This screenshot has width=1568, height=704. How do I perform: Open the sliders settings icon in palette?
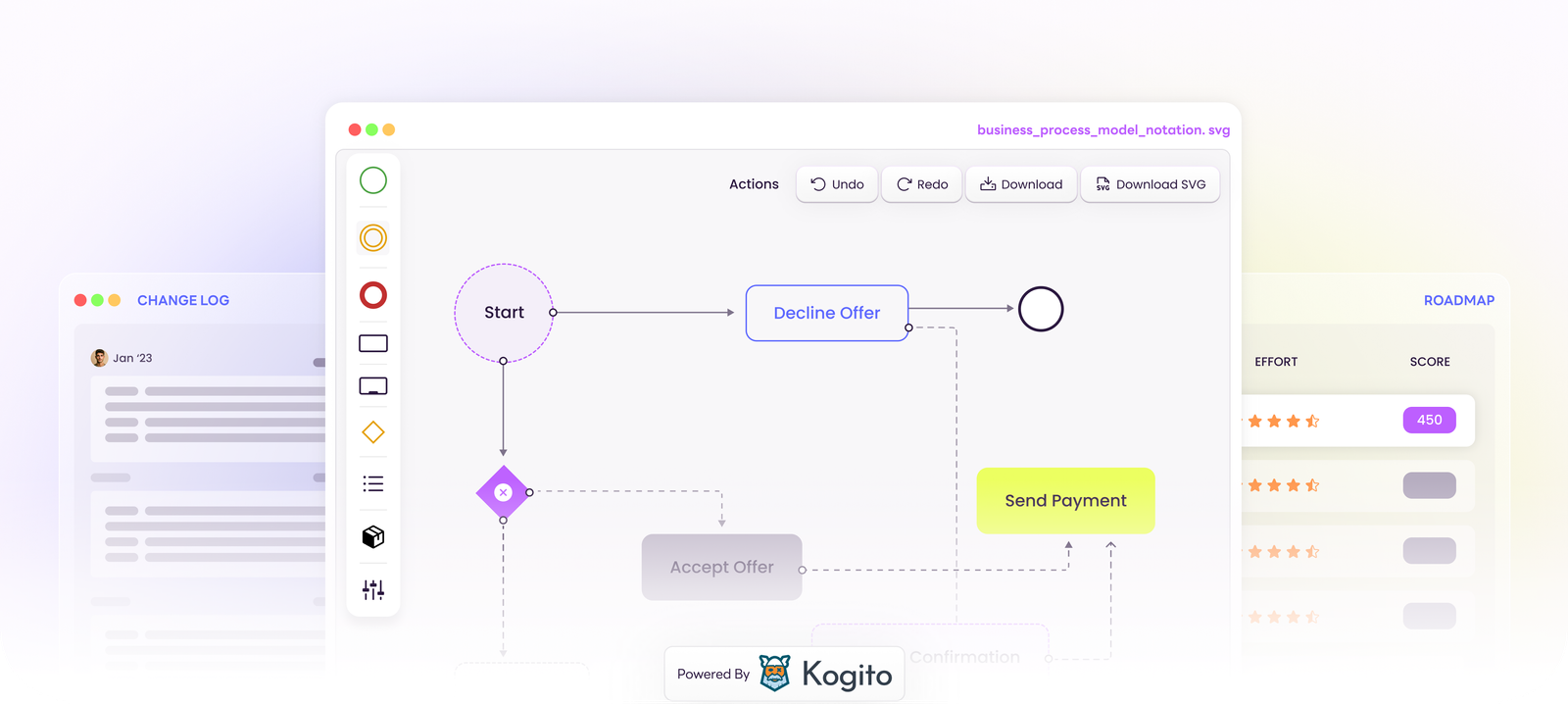point(373,590)
